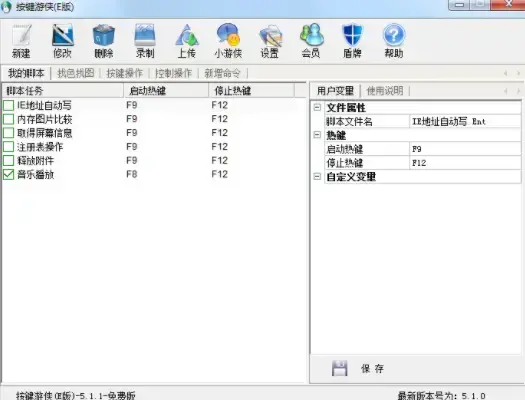
Task: Select the 用户变量 tab
Action: [x=335, y=91]
